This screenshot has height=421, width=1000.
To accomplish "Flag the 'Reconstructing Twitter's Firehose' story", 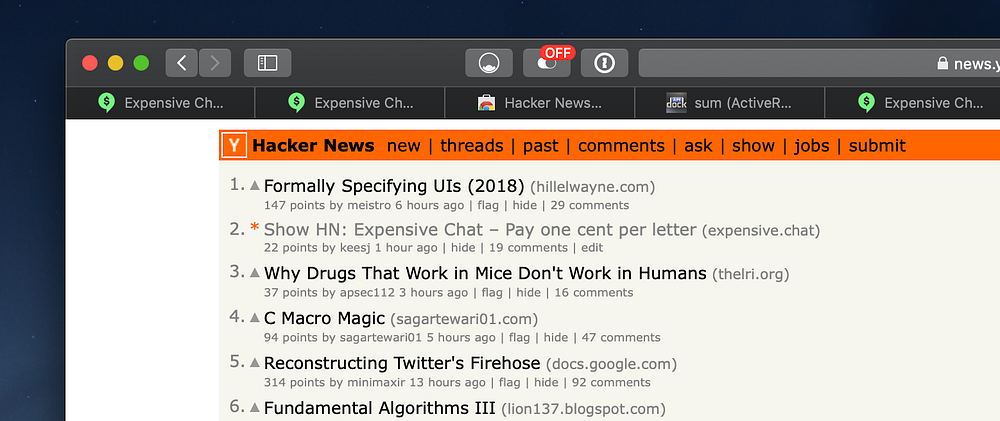I will click(x=510, y=383).
